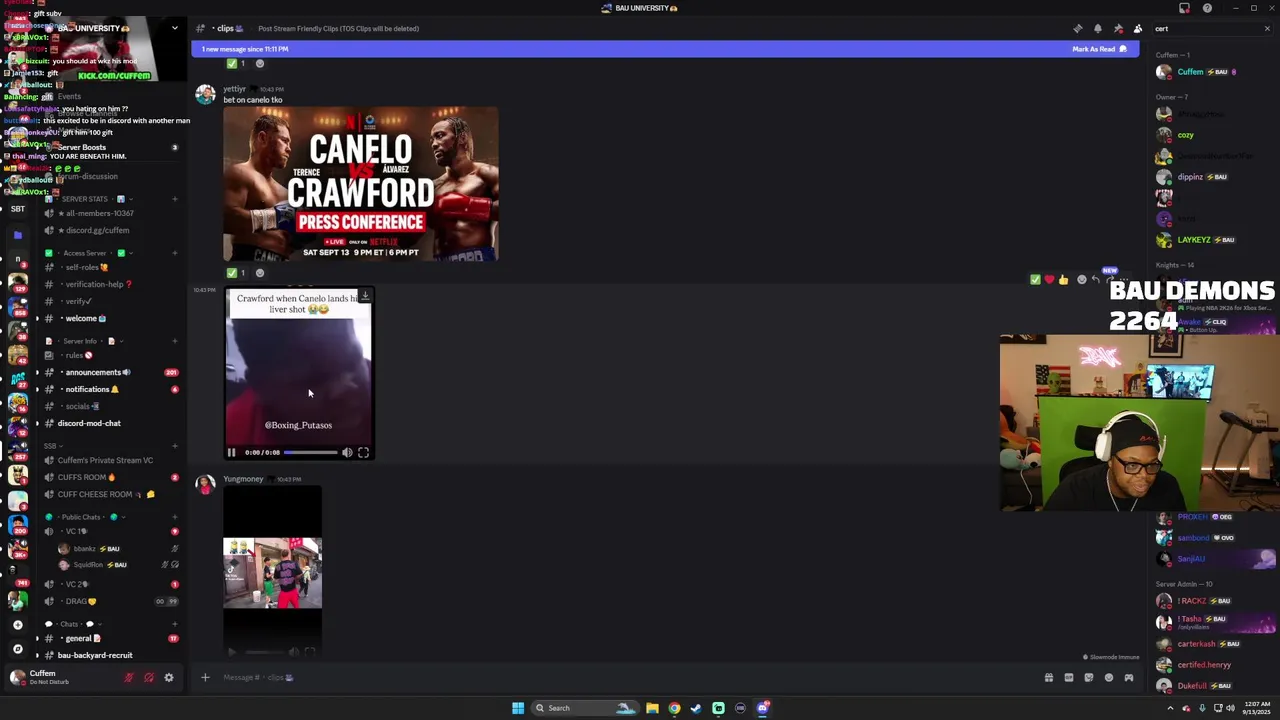Add green checkmark quick reaction
The width and height of the screenshot is (1280, 720).
pos(1035,280)
